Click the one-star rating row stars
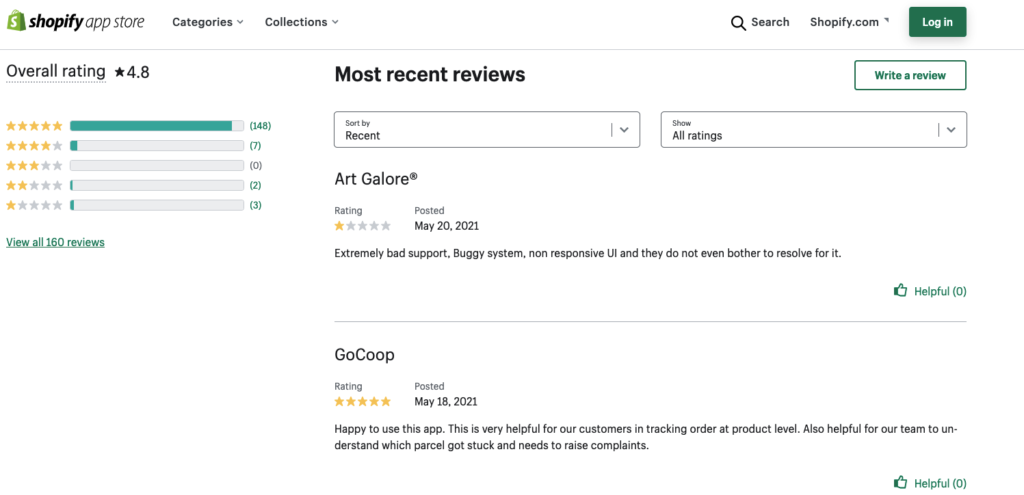The height and width of the screenshot is (495, 1024). 34,205
